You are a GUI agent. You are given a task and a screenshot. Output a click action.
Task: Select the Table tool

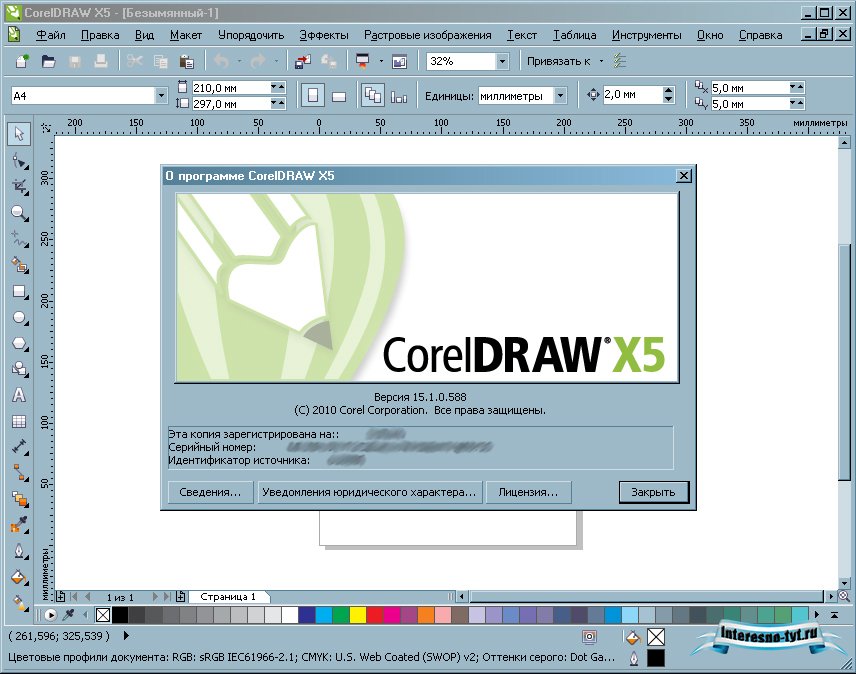19,421
